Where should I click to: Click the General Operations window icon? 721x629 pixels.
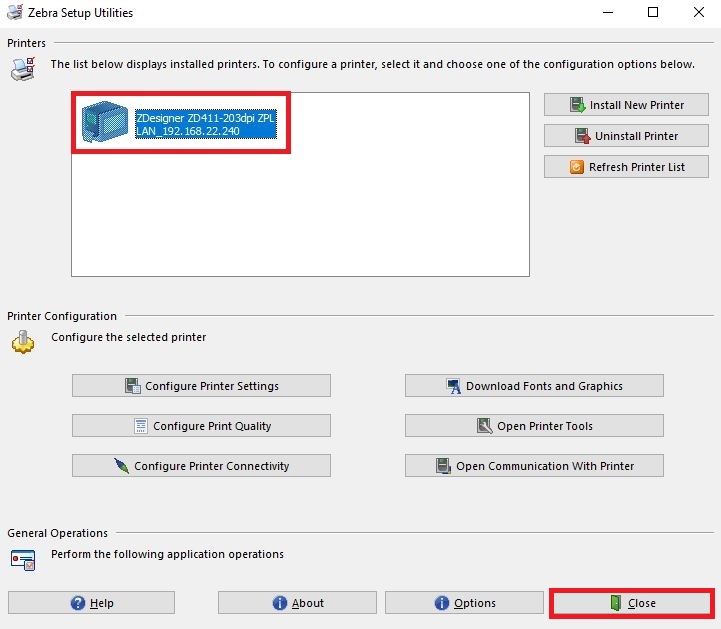pos(23,560)
